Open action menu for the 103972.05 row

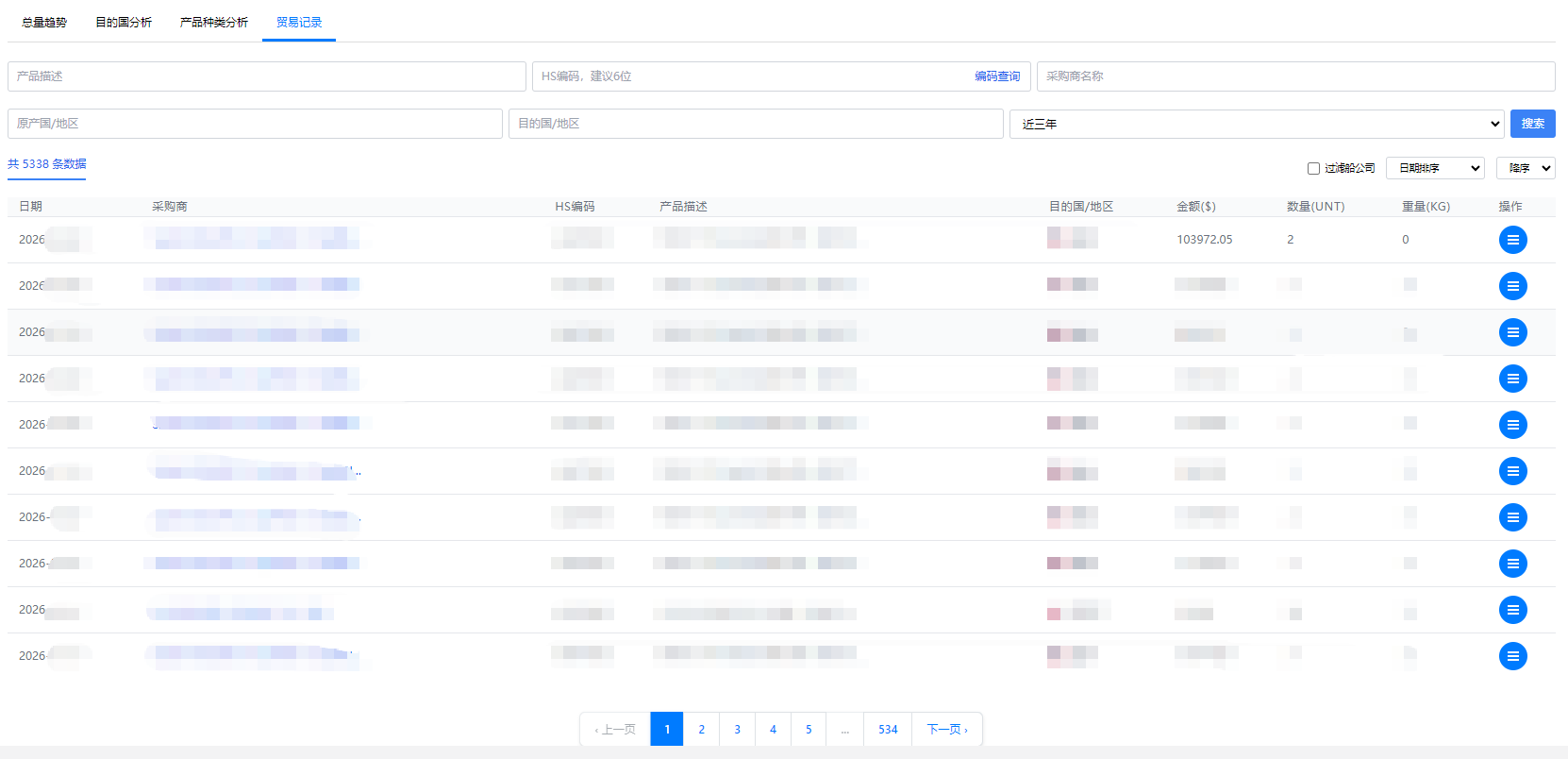tap(1512, 240)
